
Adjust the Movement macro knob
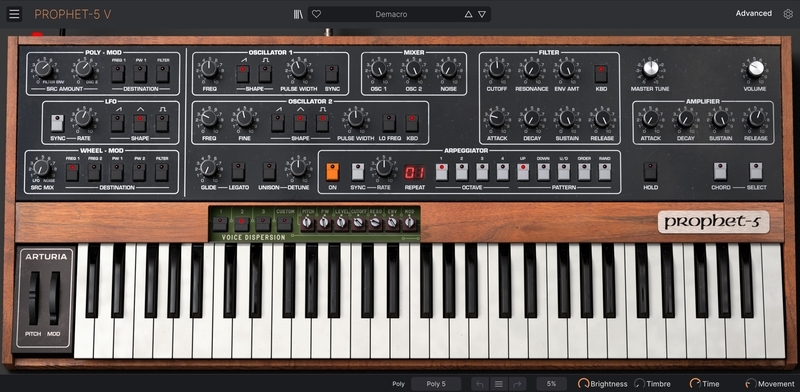pos(751,383)
